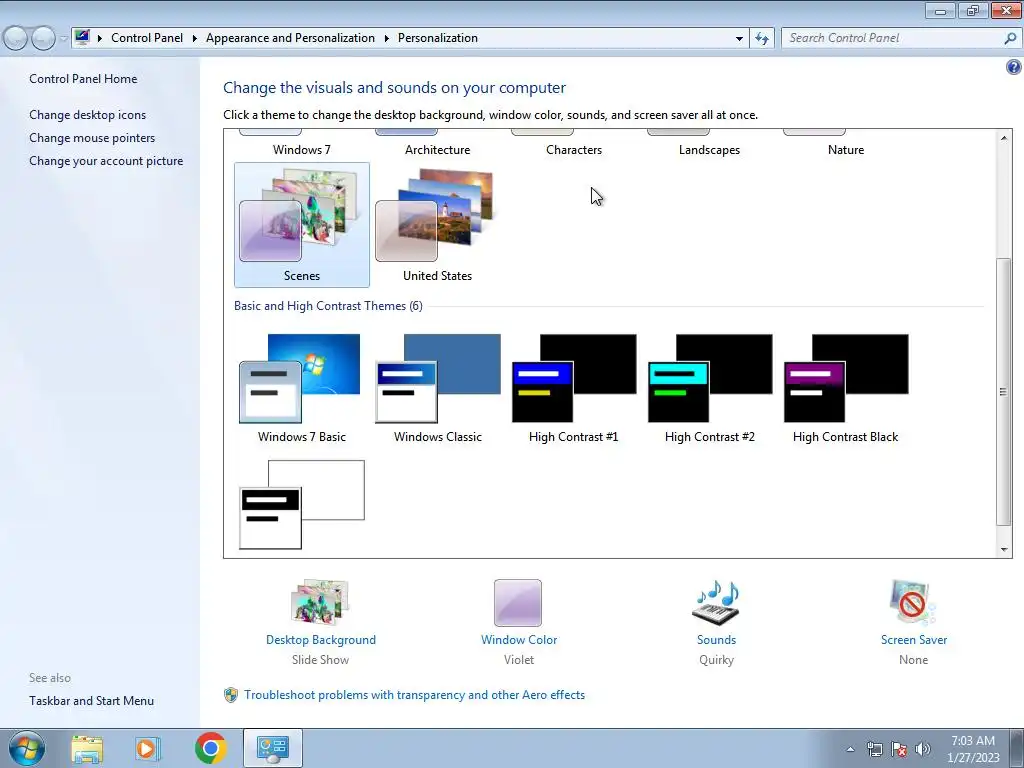
Task: Expand arrow after Appearance and Personalization breadcrumb
Action: tap(387, 39)
